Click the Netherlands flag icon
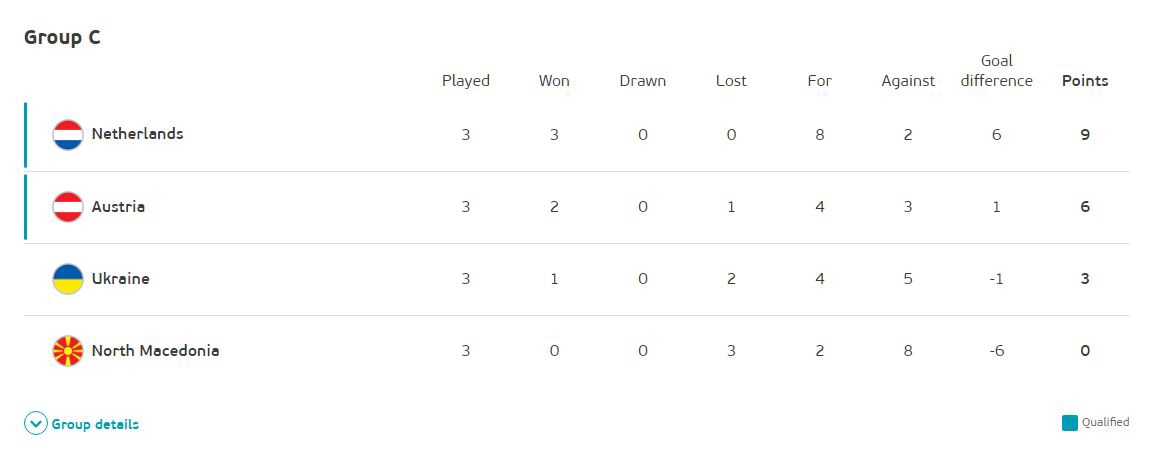 68,134
